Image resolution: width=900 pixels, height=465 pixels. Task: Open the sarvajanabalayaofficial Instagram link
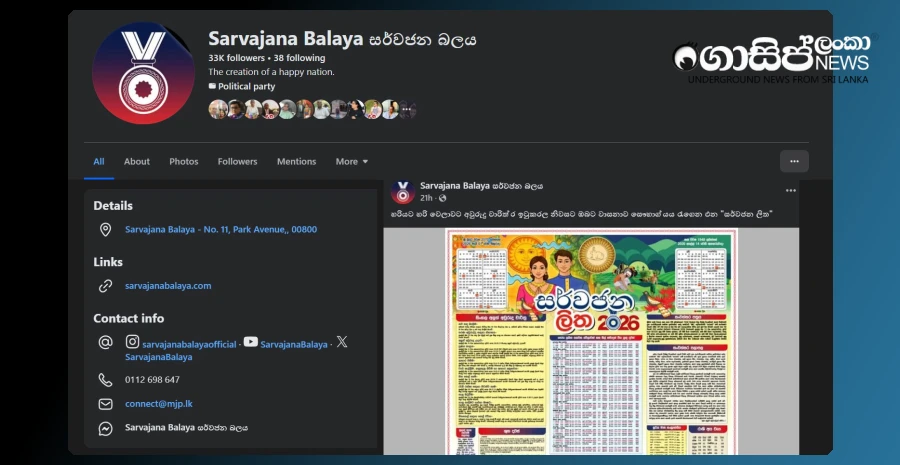[189, 344]
